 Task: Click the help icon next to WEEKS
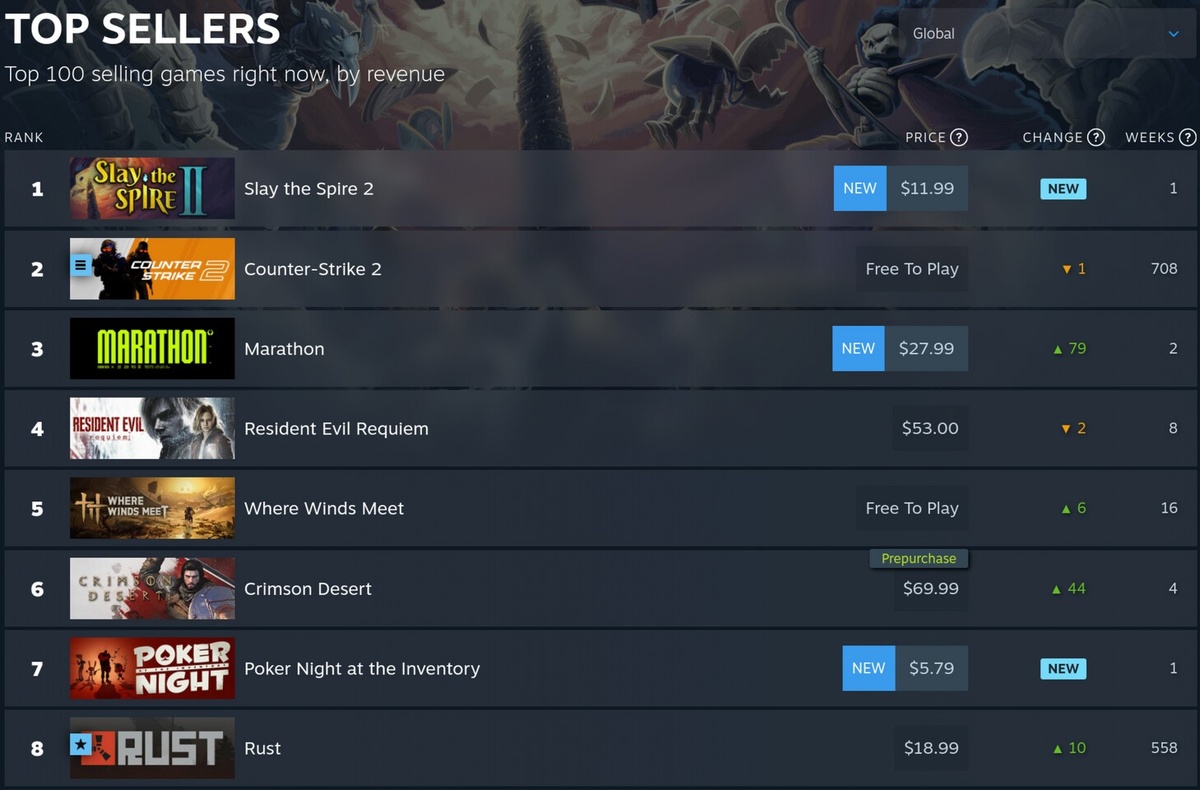tap(1187, 137)
